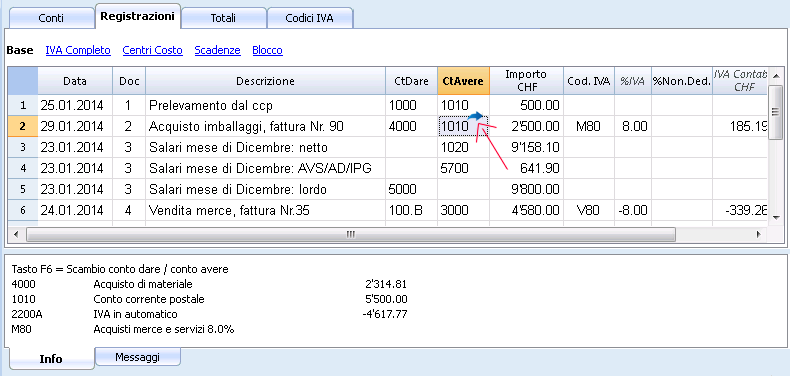Viewport: 790px width, 376px height.
Task: Click the Descrizione column header
Action: [265, 81]
